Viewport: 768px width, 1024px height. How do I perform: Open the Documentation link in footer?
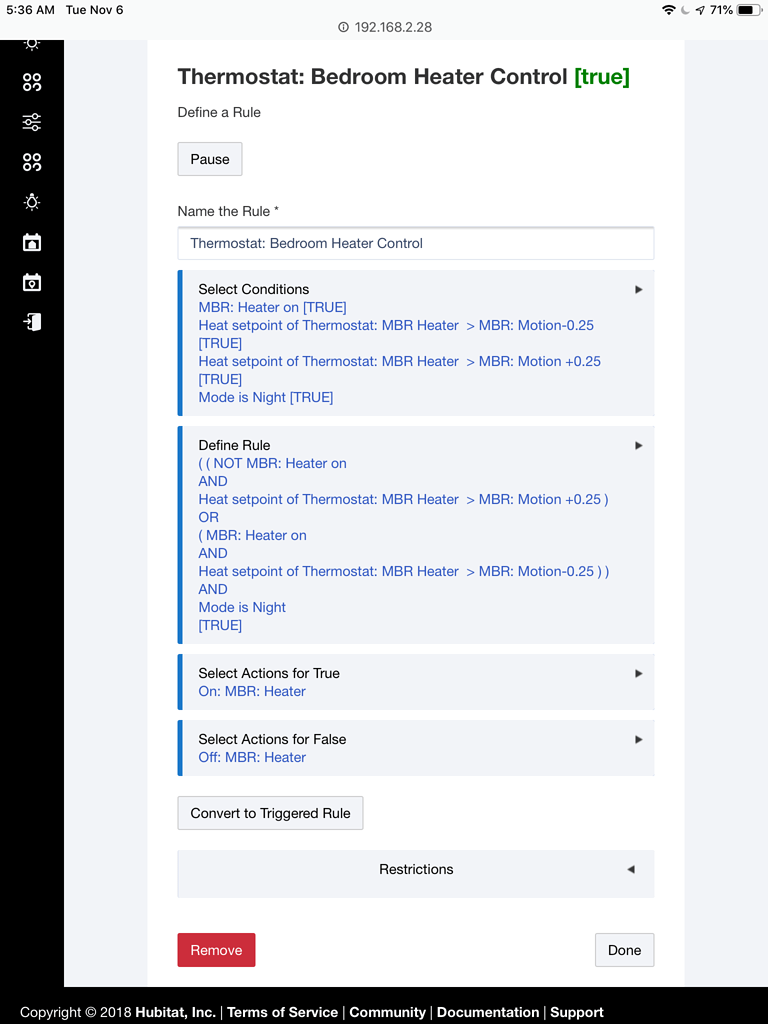click(488, 1012)
